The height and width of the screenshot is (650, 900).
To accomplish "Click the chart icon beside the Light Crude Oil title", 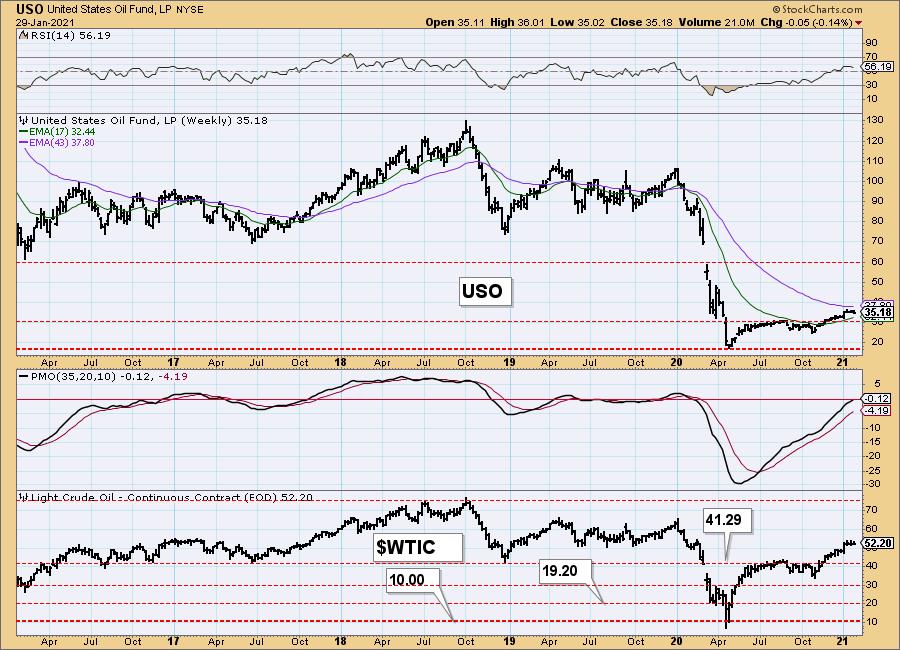I will click(24, 497).
